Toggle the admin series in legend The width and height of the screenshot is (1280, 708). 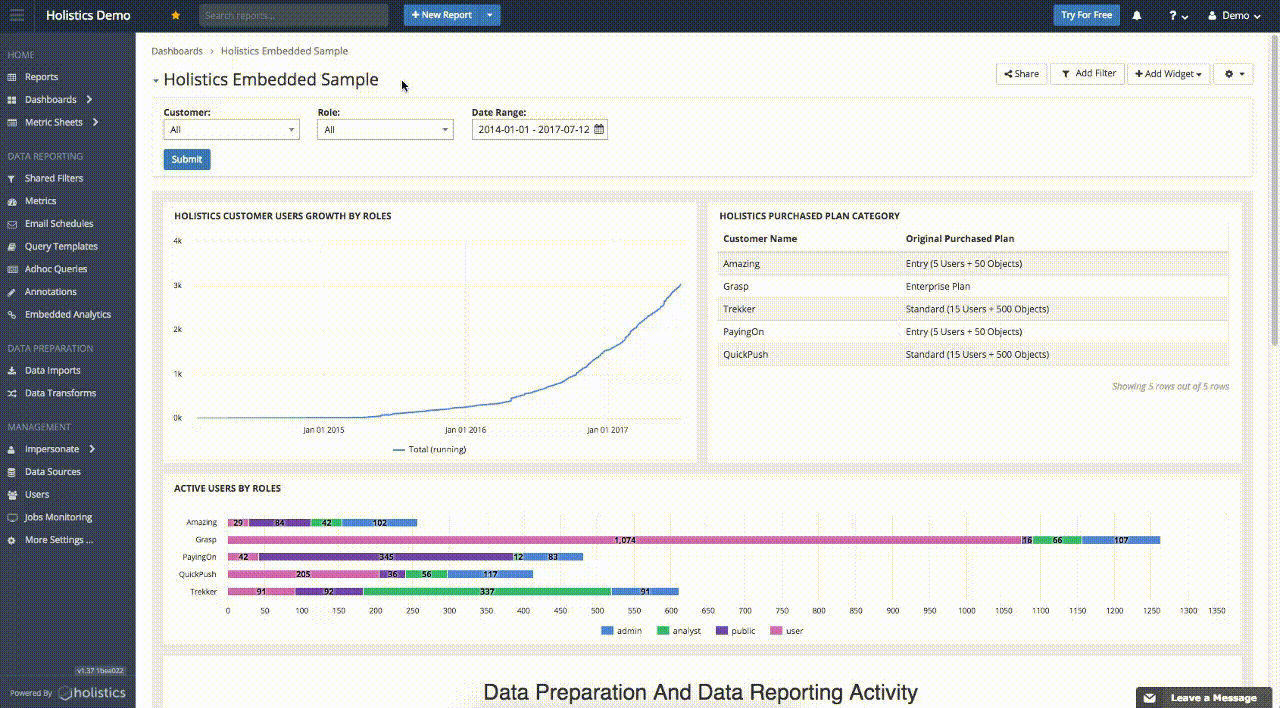pyautogui.click(x=621, y=631)
